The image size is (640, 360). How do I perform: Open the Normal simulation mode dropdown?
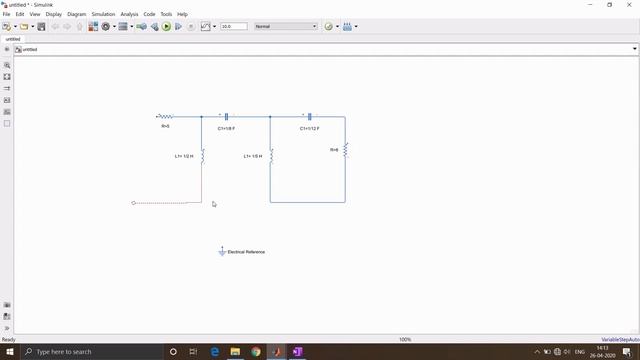pos(286,26)
